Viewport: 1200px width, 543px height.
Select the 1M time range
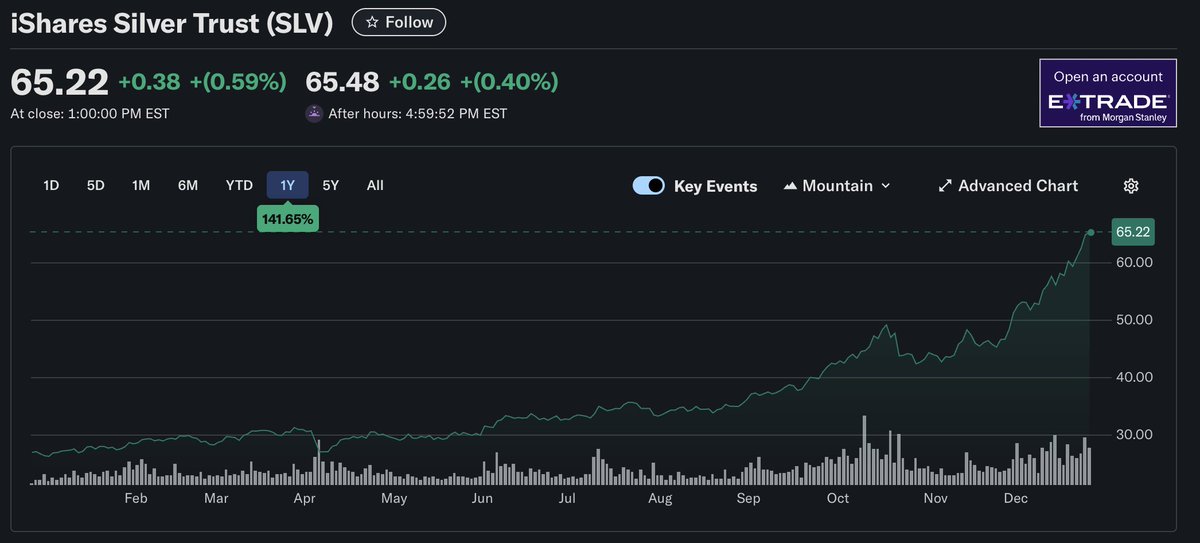coord(141,185)
